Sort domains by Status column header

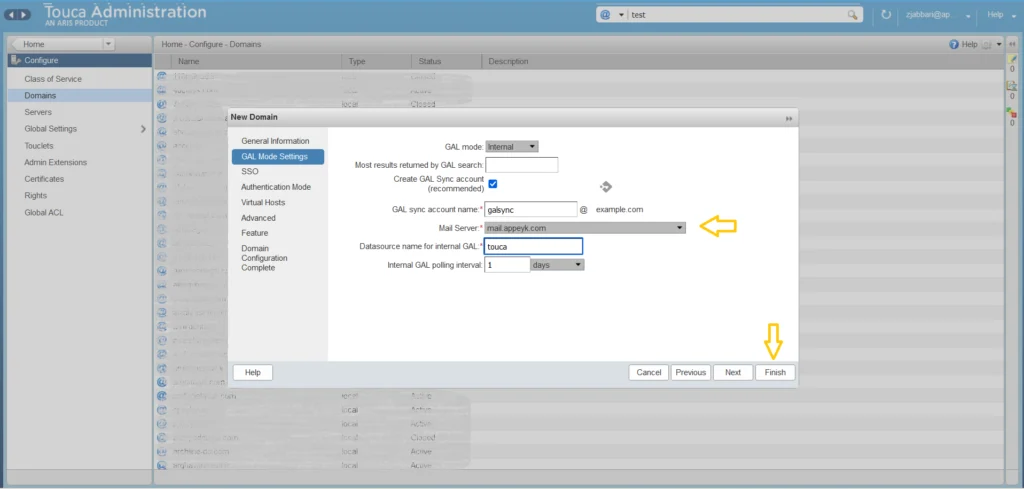pos(446,61)
